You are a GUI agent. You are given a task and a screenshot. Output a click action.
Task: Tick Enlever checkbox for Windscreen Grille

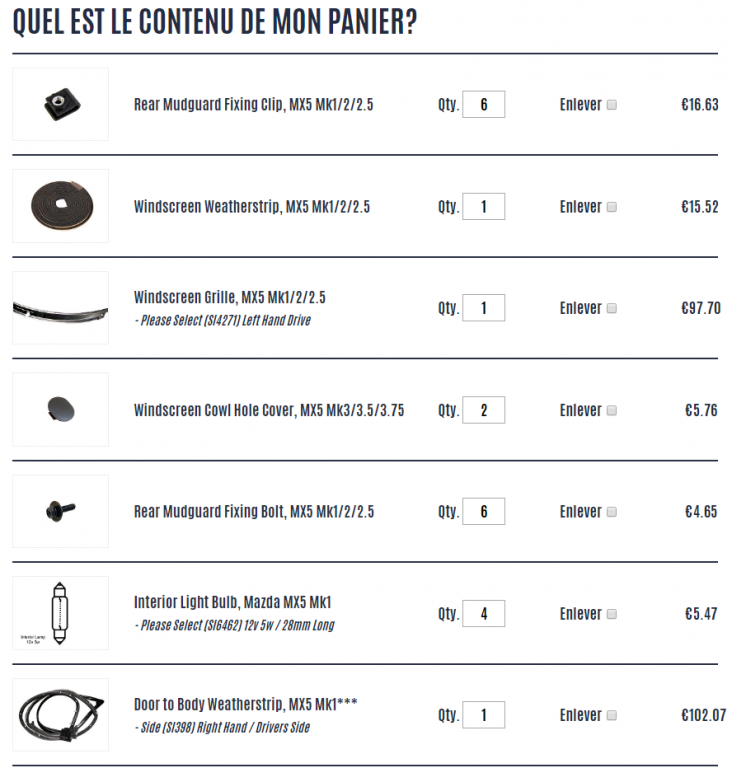point(611,308)
